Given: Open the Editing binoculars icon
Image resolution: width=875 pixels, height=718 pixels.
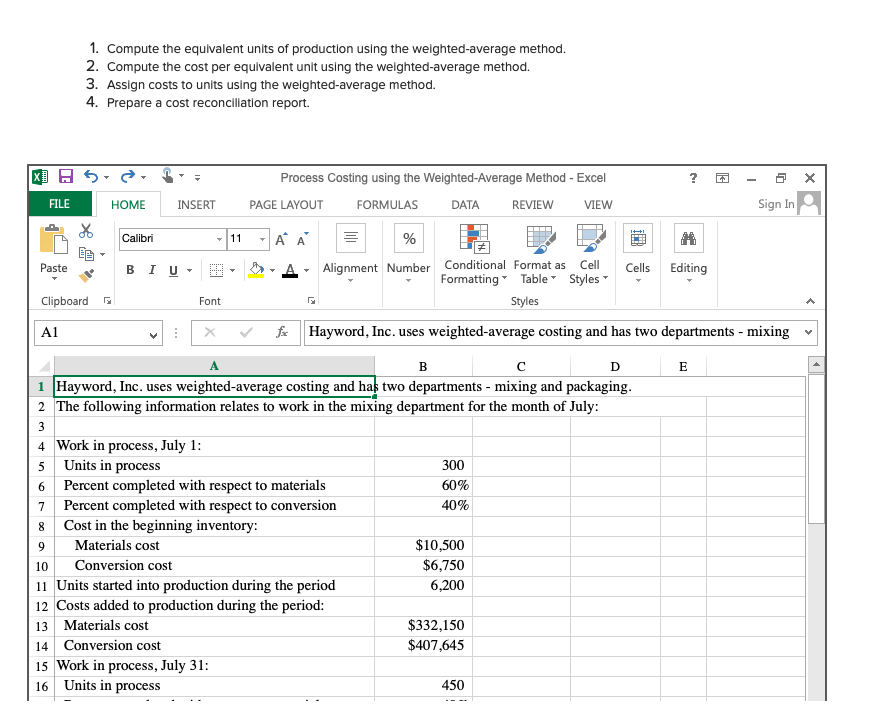Looking at the screenshot, I should click(689, 238).
